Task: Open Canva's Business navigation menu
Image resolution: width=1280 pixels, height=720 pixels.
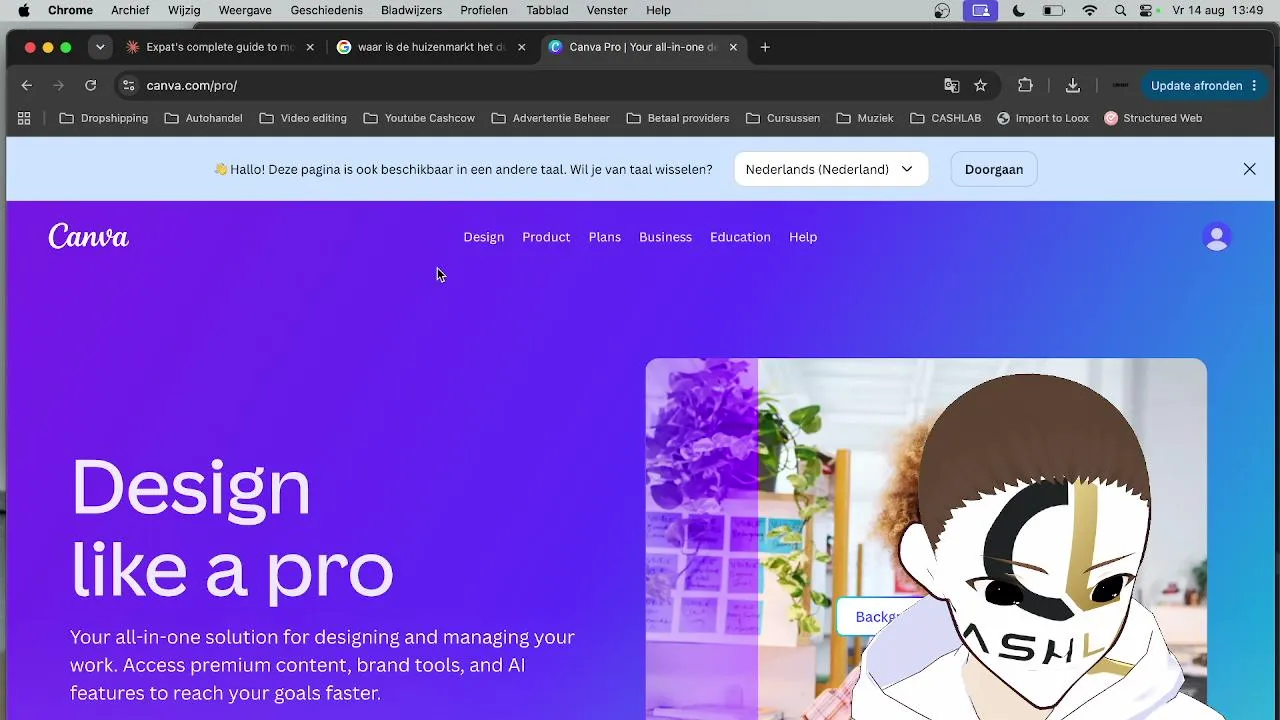Action: [x=666, y=237]
